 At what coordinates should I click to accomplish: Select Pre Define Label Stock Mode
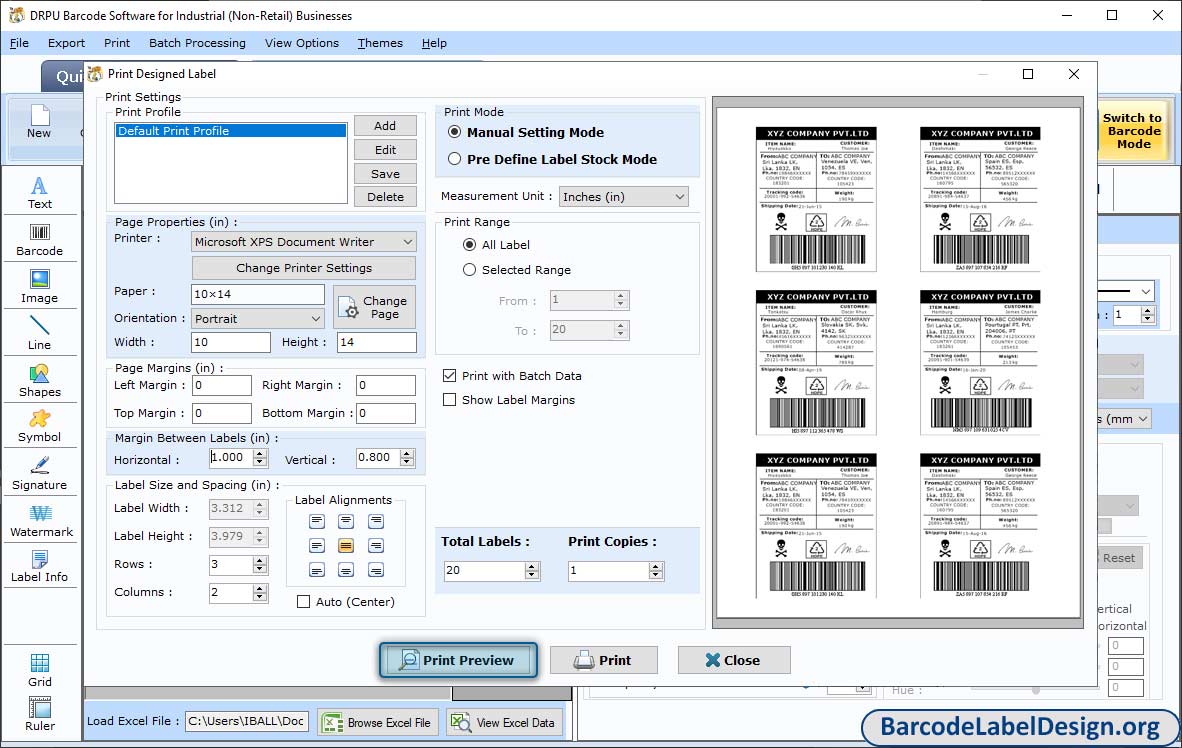pos(455,159)
